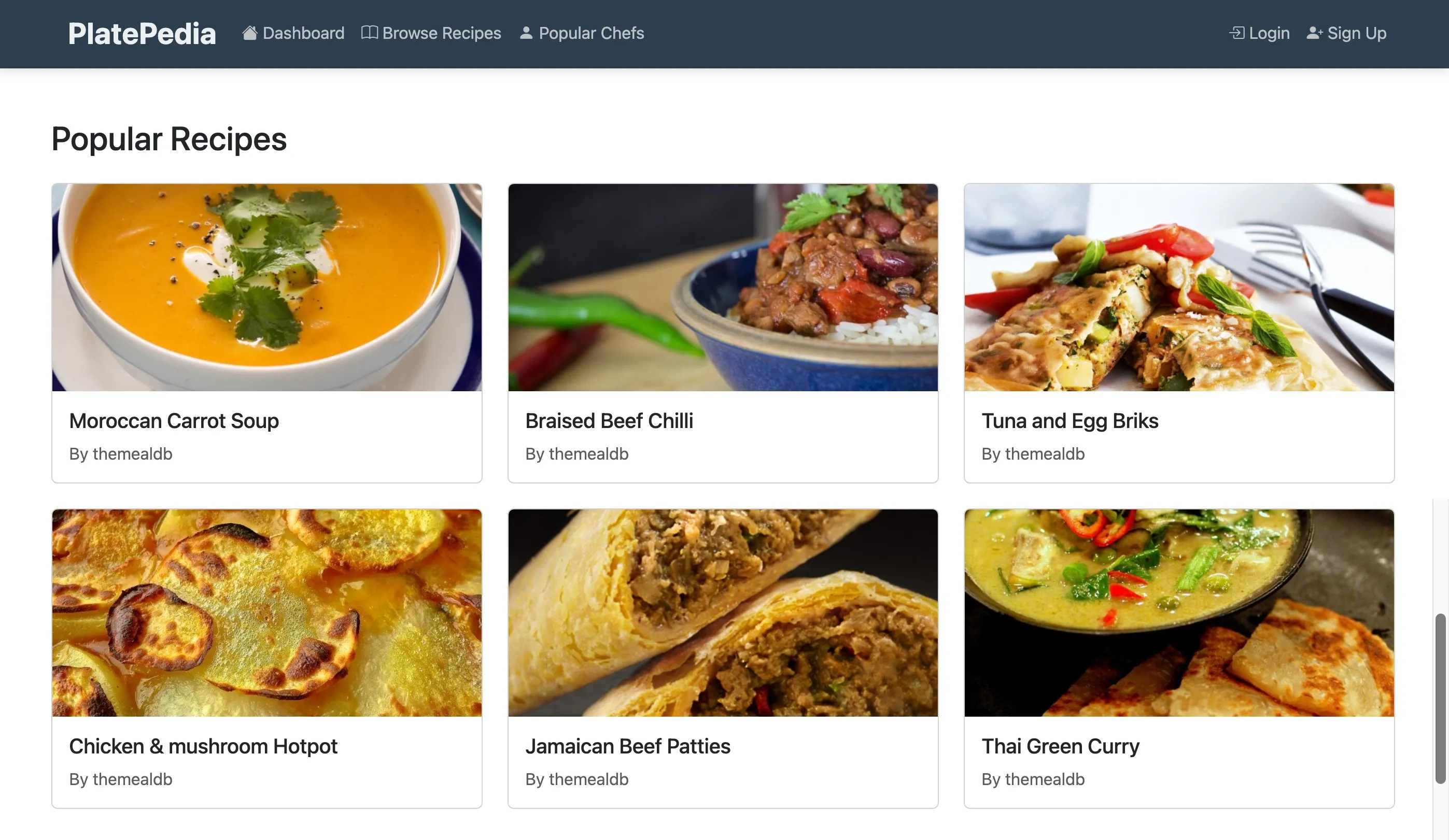Click the Login arrow icon
This screenshot has height=840, width=1449.
click(x=1236, y=33)
